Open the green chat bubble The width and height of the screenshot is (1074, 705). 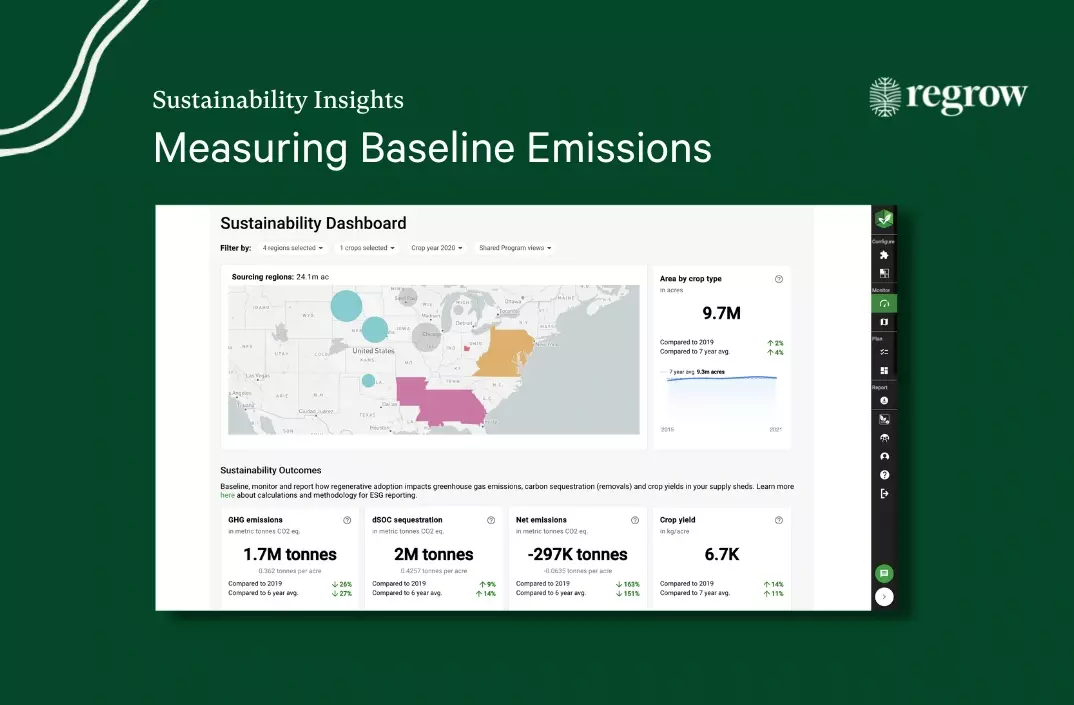[884, 573]
